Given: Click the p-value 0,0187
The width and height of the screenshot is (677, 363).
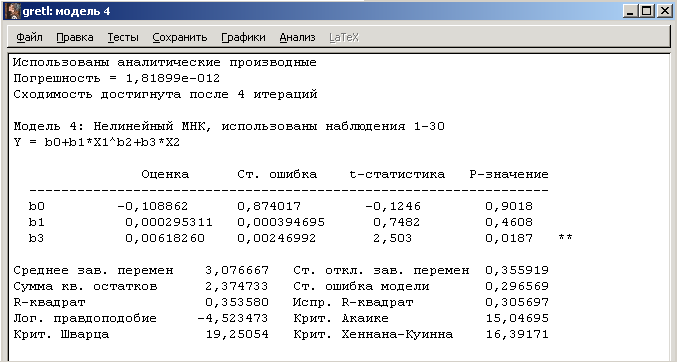Looking at the screenshot, I should [509, 238].
